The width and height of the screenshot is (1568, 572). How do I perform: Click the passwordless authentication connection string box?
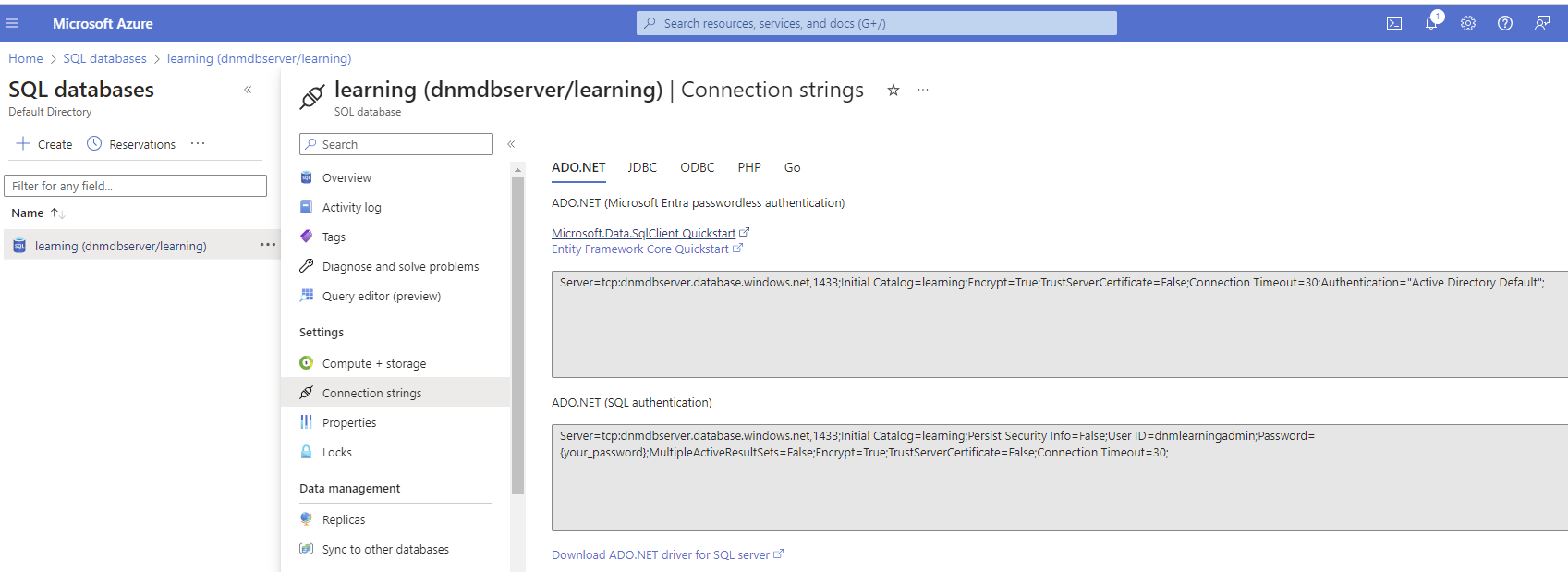click(1060, 324)
